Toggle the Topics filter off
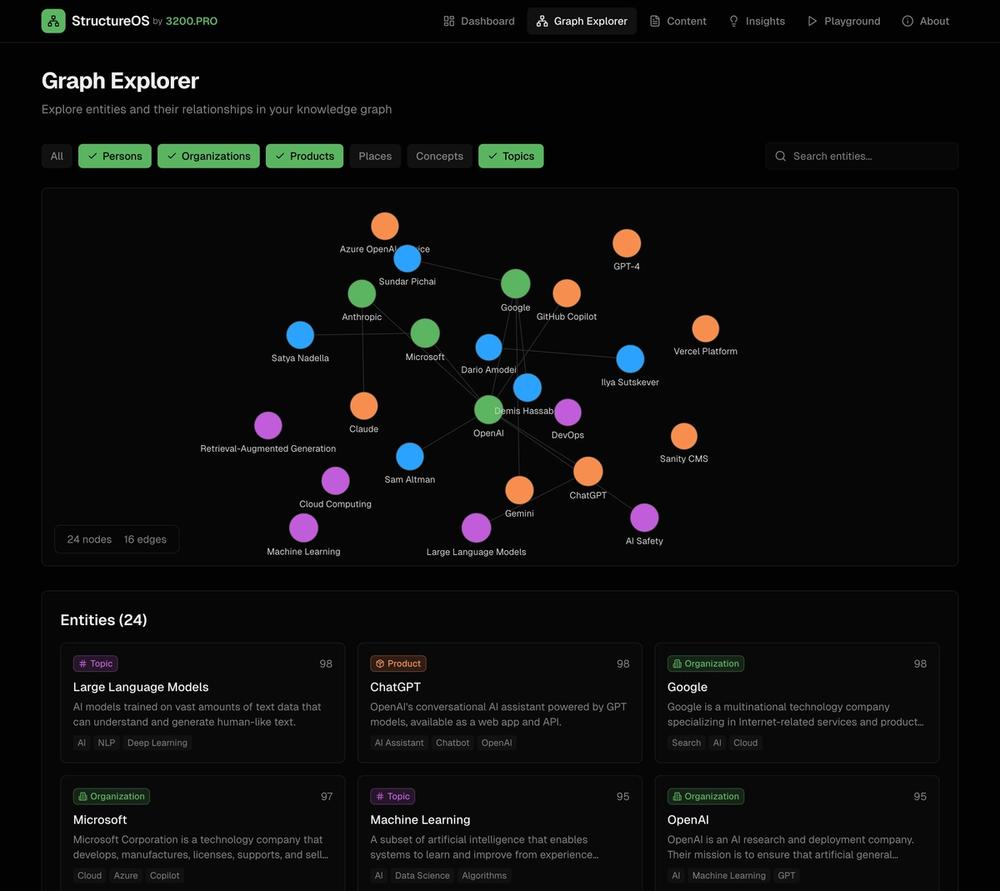 click(x=511, y=156)
